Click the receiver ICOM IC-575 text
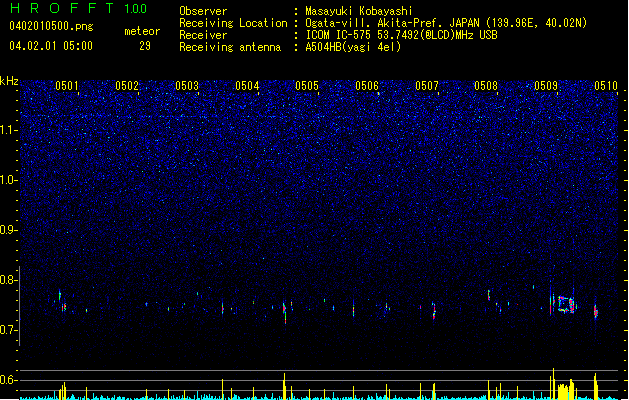The image size is (629, 400). click(x=401, y=35)
